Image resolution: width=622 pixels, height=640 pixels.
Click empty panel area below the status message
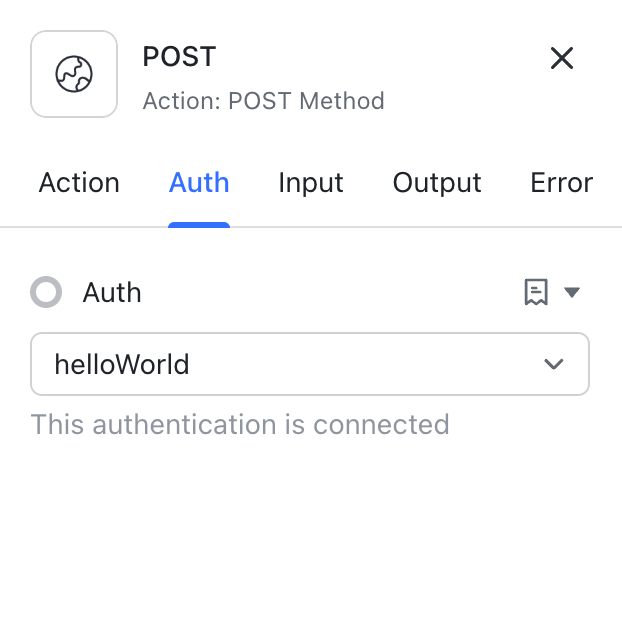pos(310,540)
